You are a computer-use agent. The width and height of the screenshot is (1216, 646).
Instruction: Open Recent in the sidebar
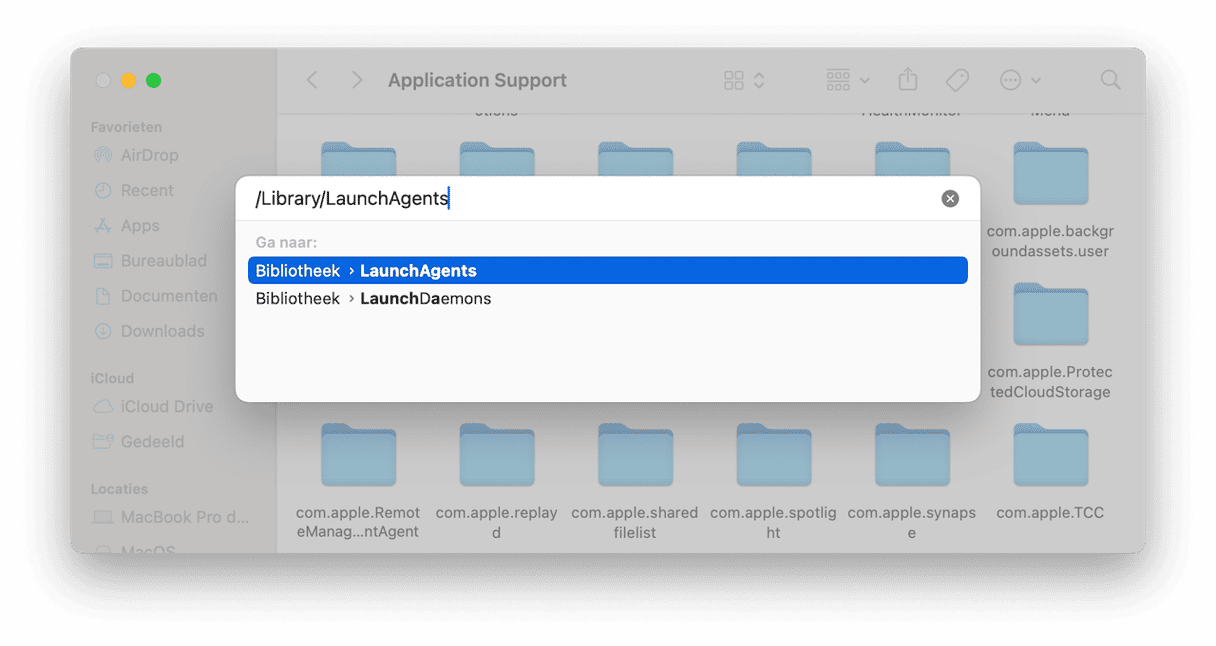pyautogui.click(x=133, y=191)
